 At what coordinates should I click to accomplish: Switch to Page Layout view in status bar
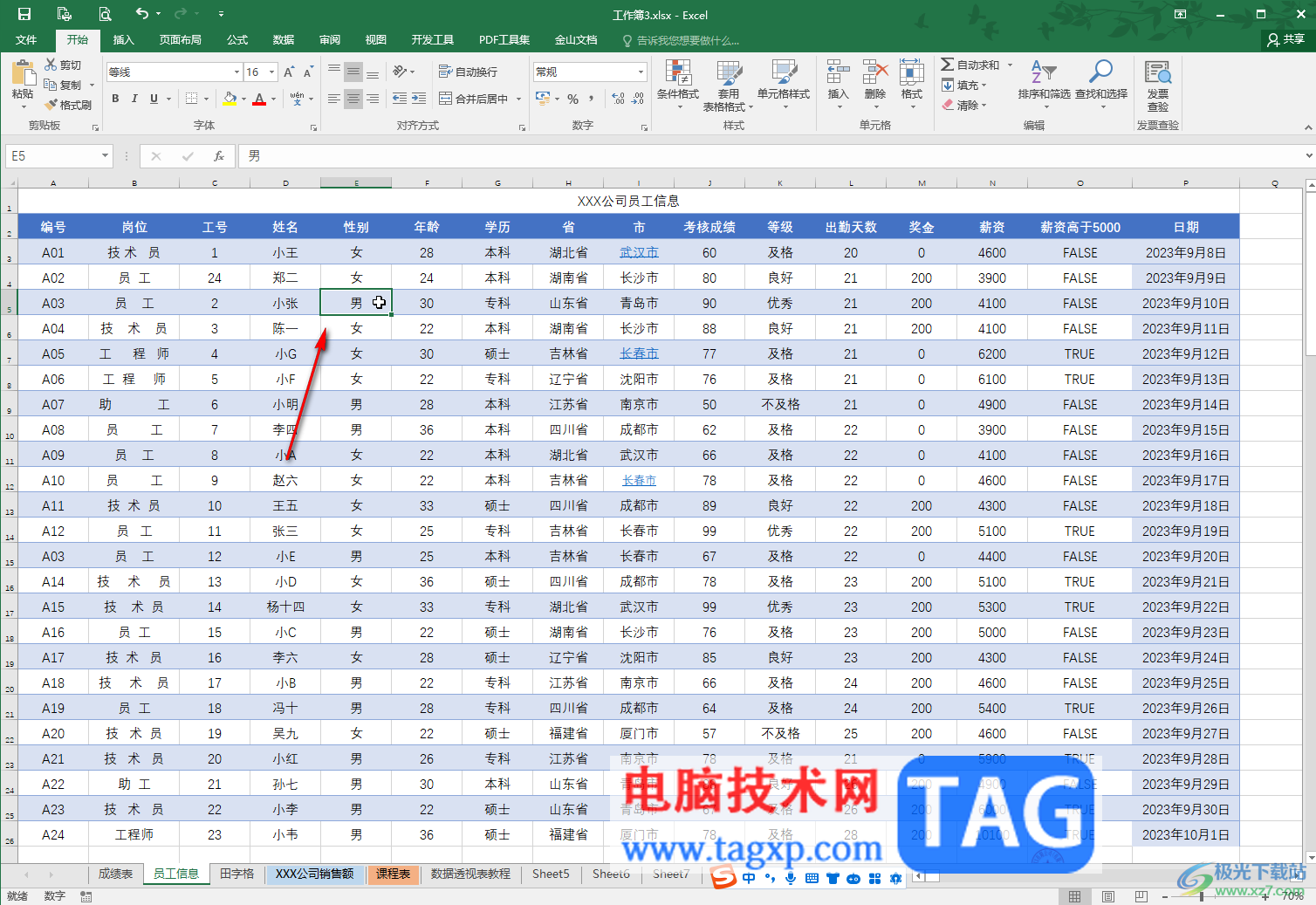1108,896
